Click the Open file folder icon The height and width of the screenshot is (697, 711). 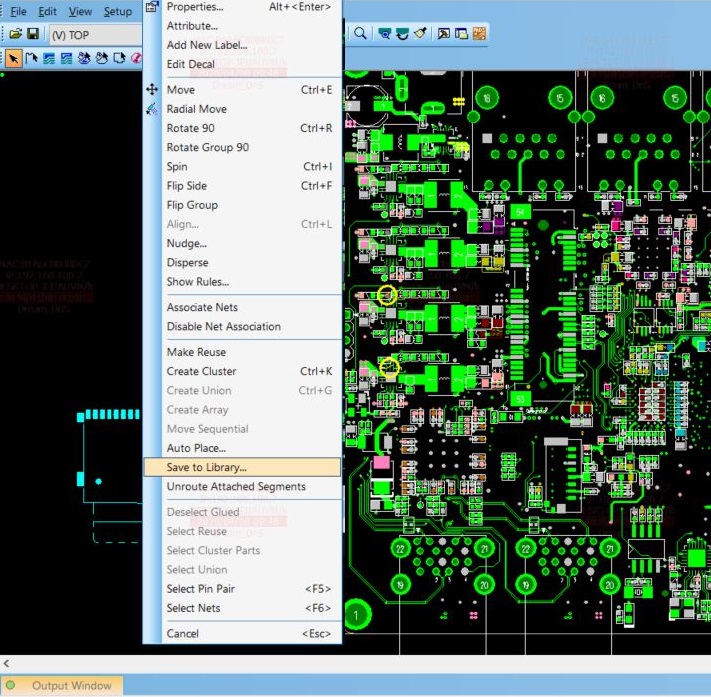[x=15, y=34]
